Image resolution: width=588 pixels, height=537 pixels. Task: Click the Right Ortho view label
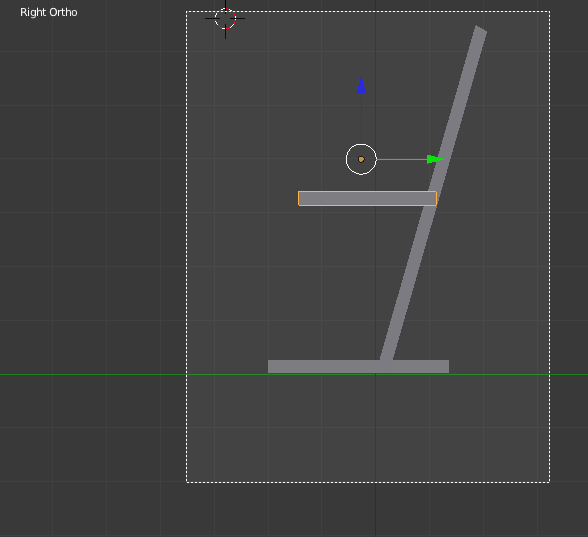[49, 12]
